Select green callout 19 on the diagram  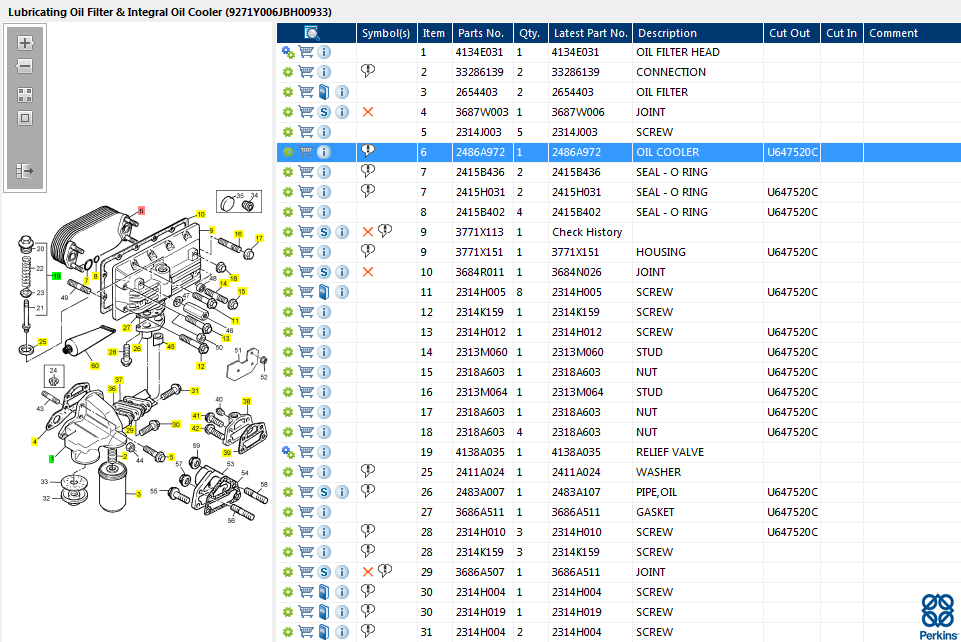click(56, 276)
